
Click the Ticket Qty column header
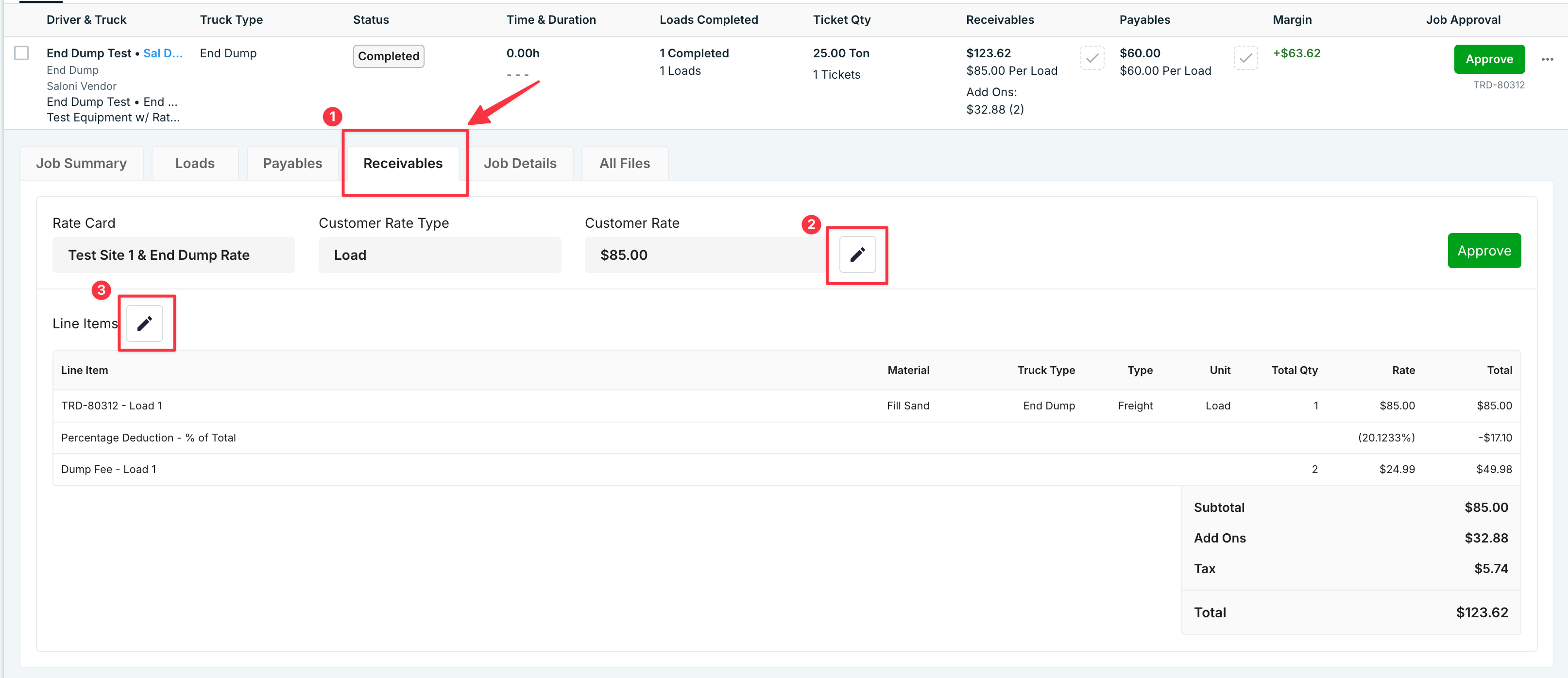point(842,19)
